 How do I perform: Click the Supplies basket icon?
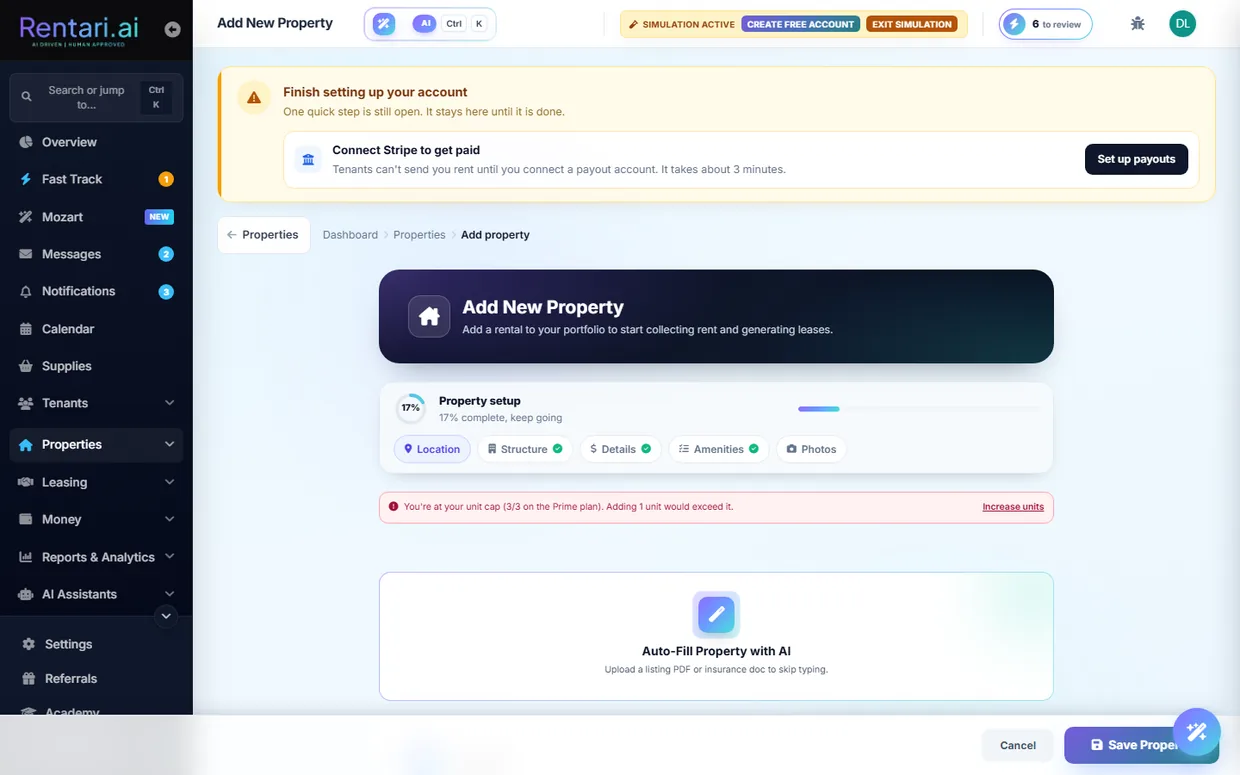(26, 366)
